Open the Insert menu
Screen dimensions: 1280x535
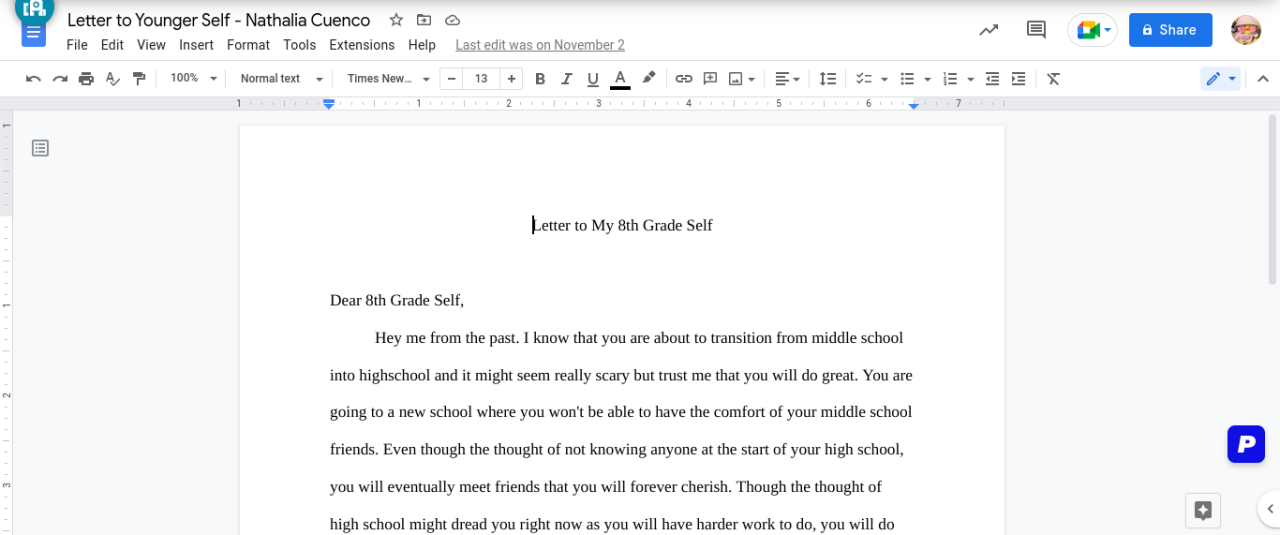coord(196,45)
